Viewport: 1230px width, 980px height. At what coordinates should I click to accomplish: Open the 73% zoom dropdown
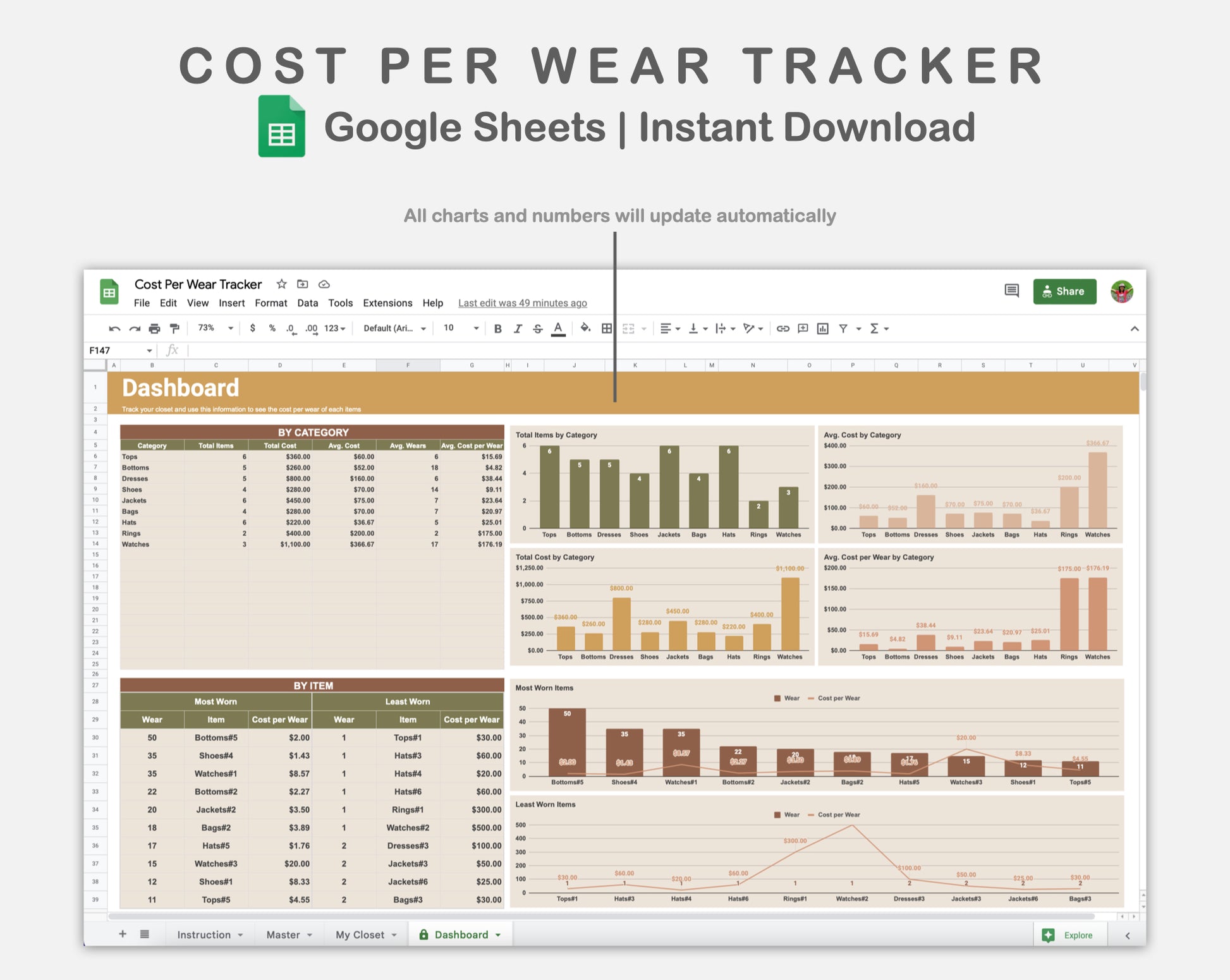tap(215, 328)
